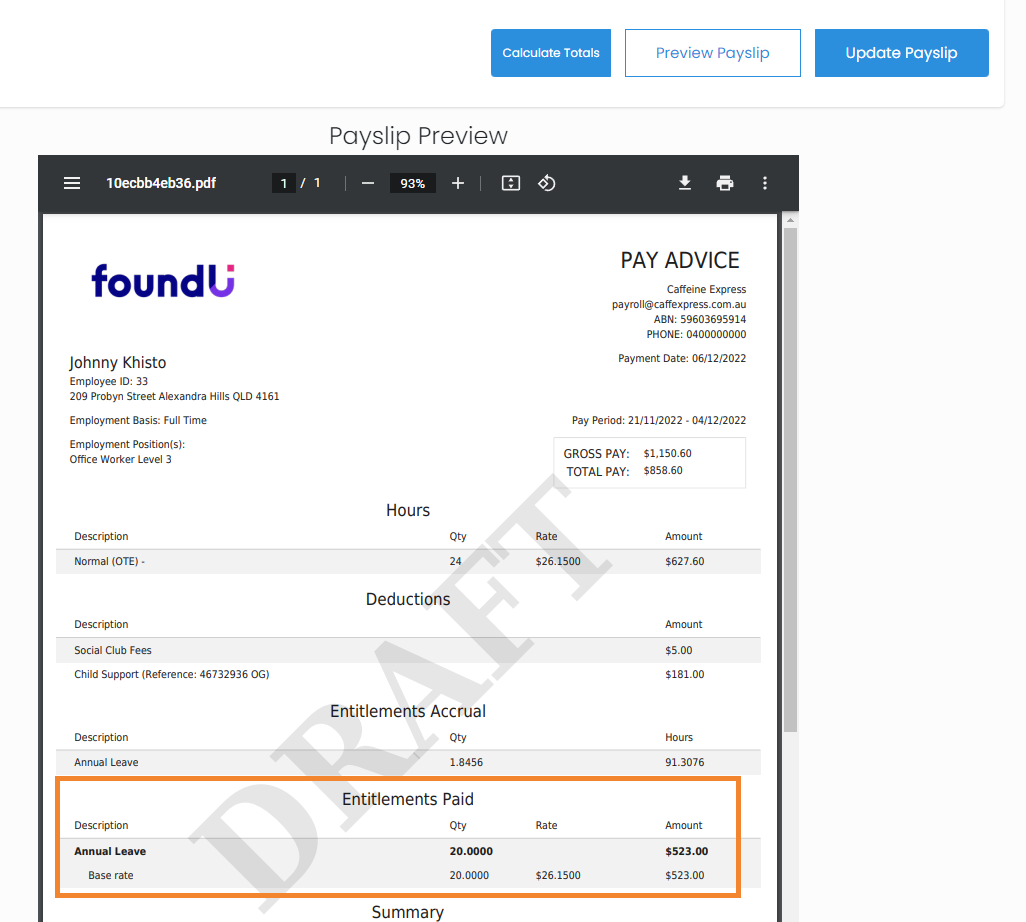Viewport: 1026px width, 922px height.
Task: Click the Update Payslip button
Action: pyautogui.click(x=901, y=53)
